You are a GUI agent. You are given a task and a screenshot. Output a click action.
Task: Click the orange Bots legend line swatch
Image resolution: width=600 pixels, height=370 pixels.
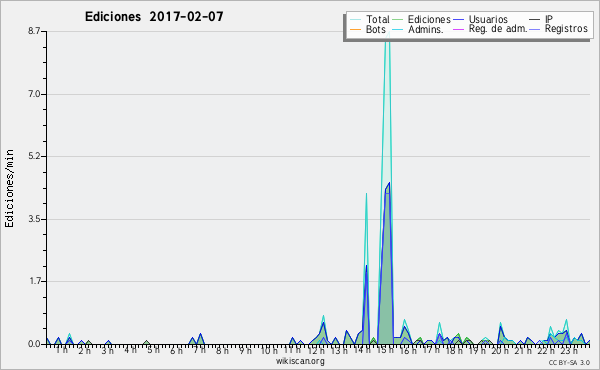(x=355, y=29)
